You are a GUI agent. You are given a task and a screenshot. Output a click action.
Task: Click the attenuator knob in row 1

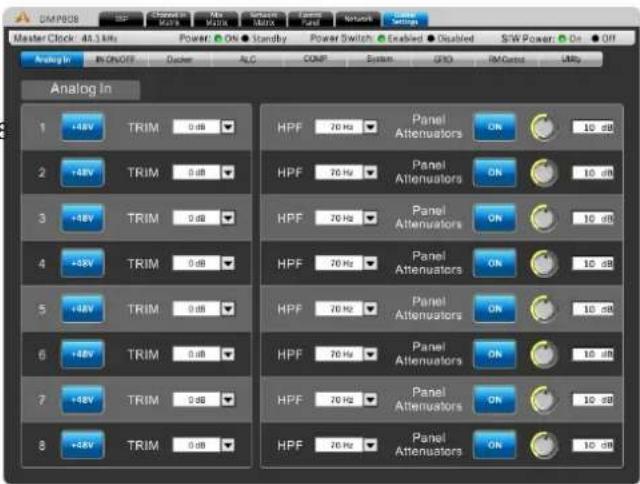point(544,127)
